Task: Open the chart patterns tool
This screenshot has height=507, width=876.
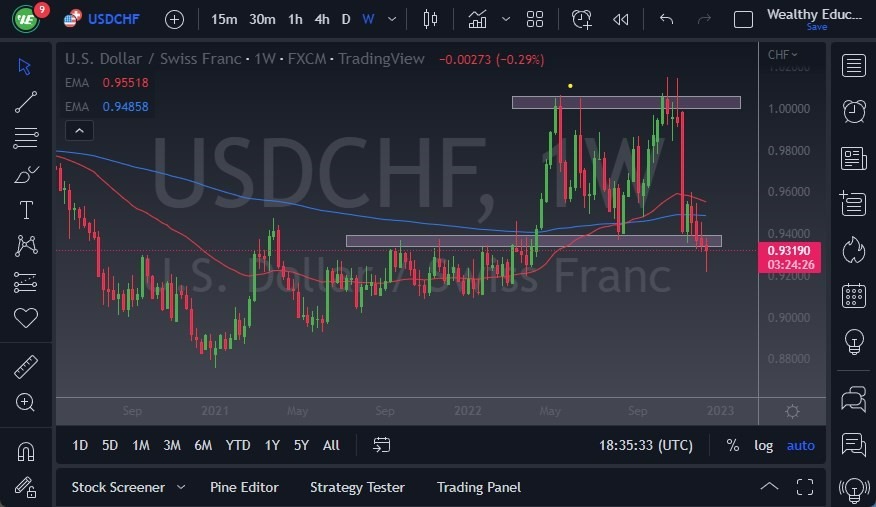Action: (26, 246)
